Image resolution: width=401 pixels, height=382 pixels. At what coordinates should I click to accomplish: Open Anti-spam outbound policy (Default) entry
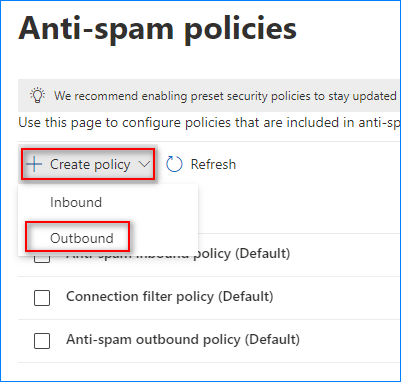pyautogui.click(x=183, y=339)
